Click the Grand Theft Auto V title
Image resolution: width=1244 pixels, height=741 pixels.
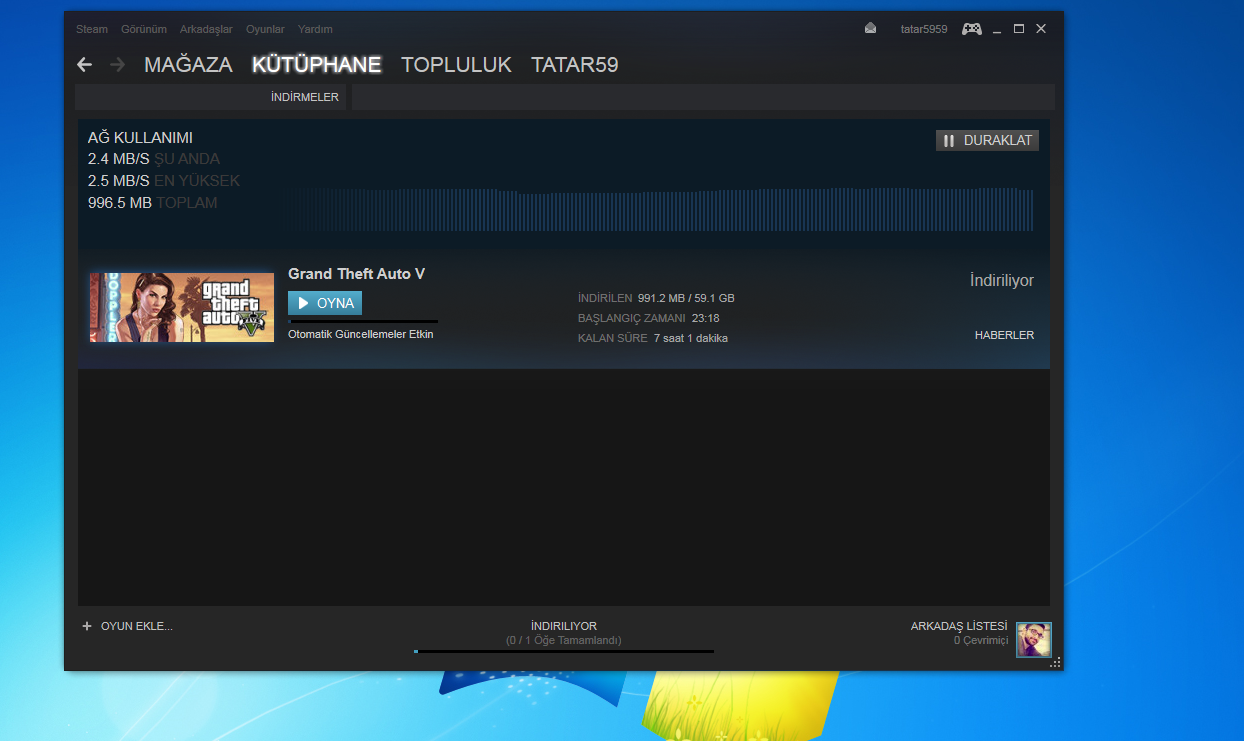tap(357, 274)
